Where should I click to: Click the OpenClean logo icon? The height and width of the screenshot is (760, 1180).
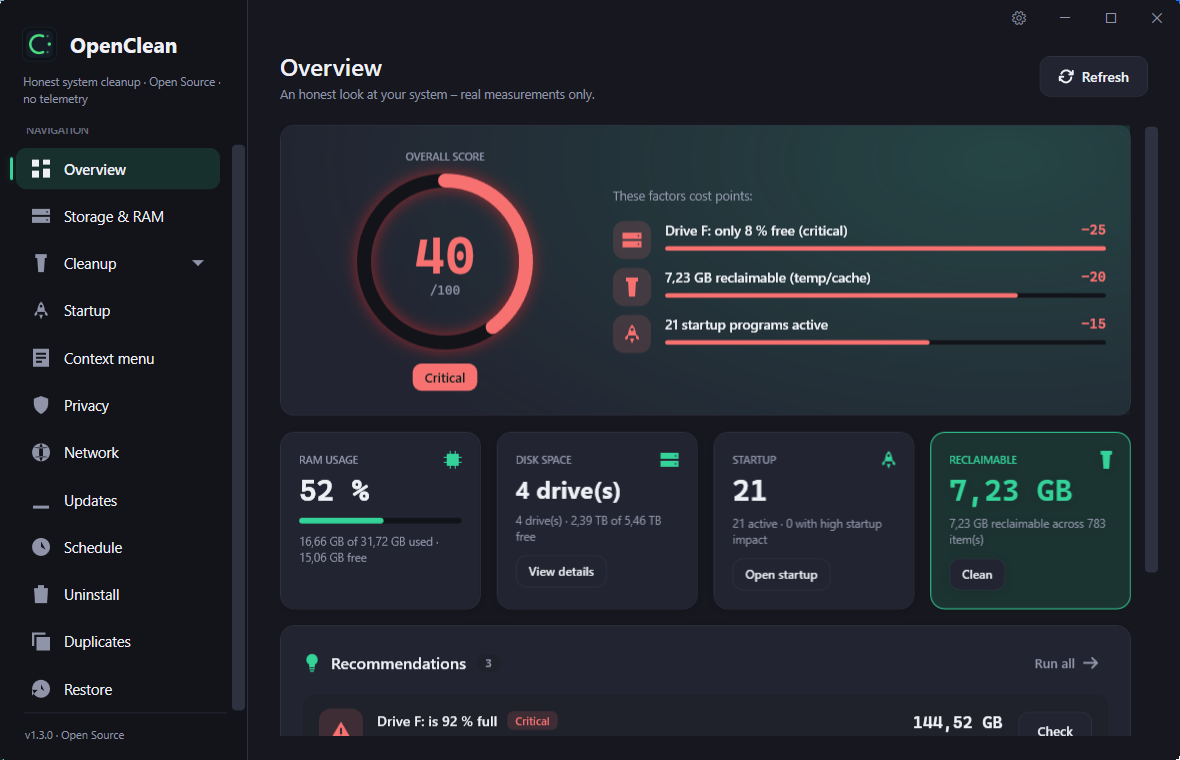40,45
